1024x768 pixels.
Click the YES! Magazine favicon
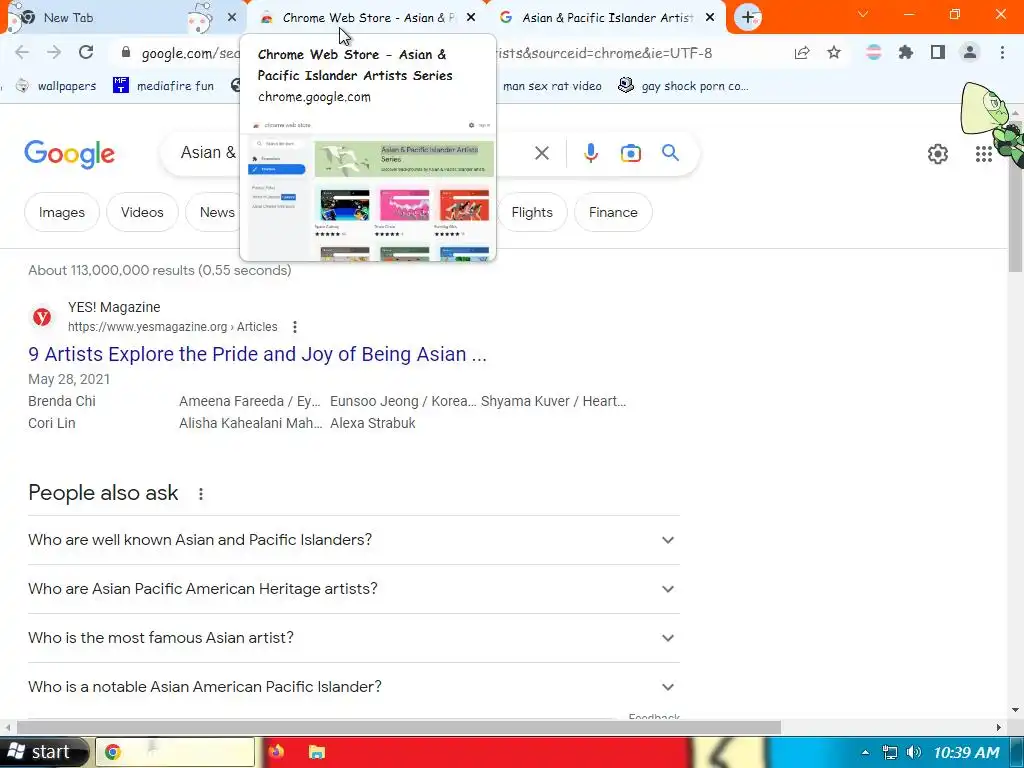point(42,317)
